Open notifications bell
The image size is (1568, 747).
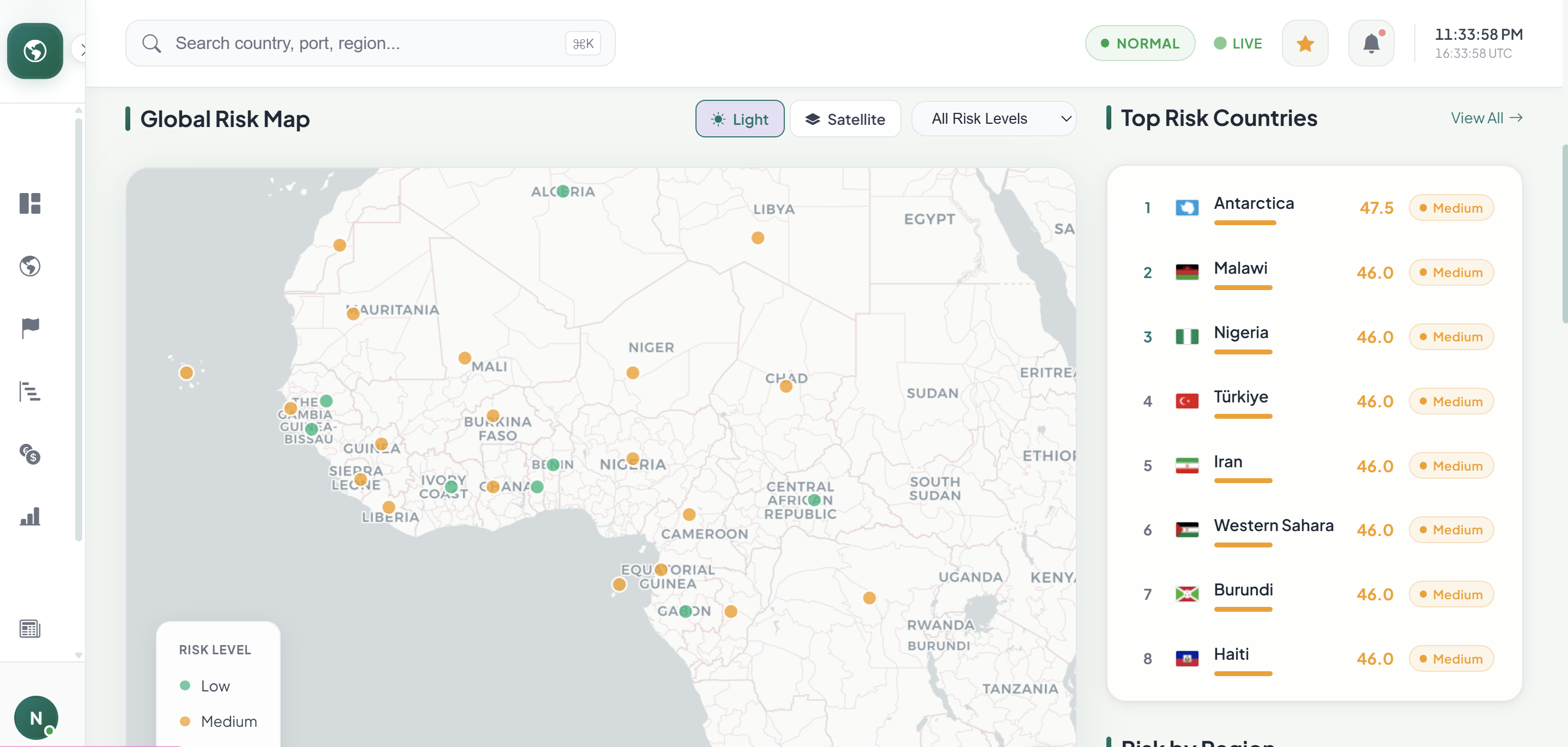click(1371, 43)
